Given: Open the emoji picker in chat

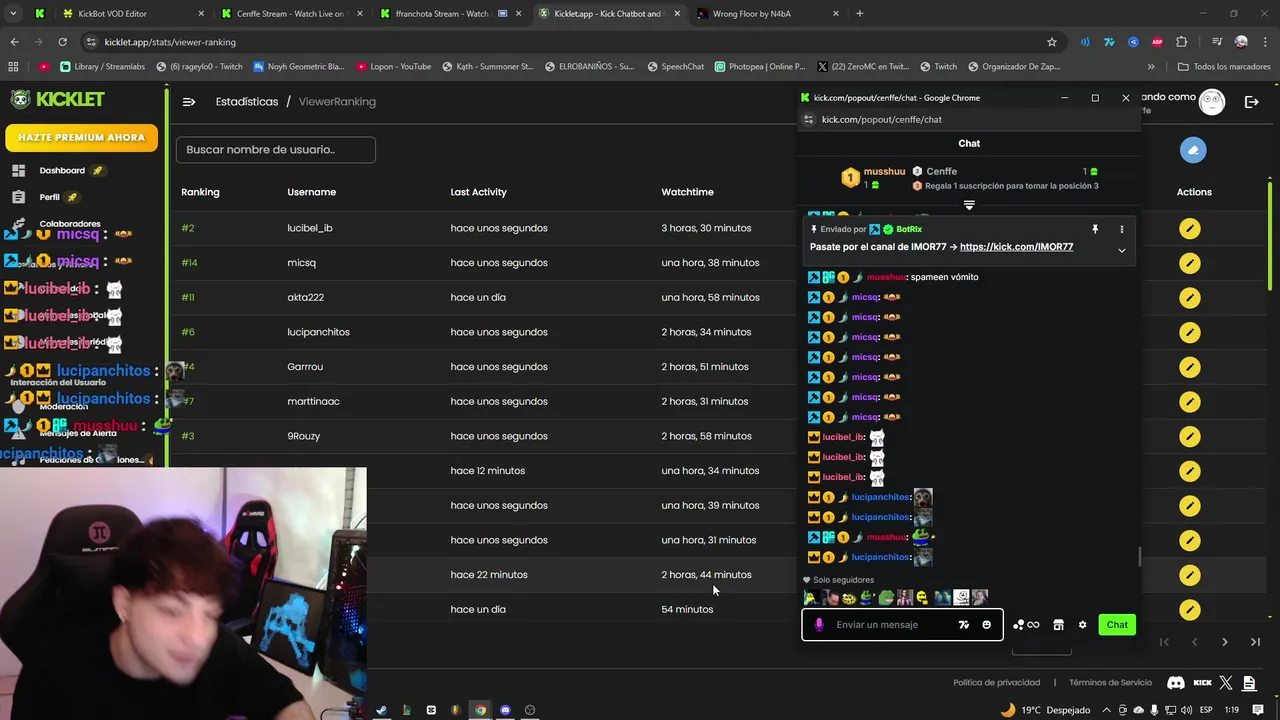Looking at the screenshot, I should pos(986,625).
